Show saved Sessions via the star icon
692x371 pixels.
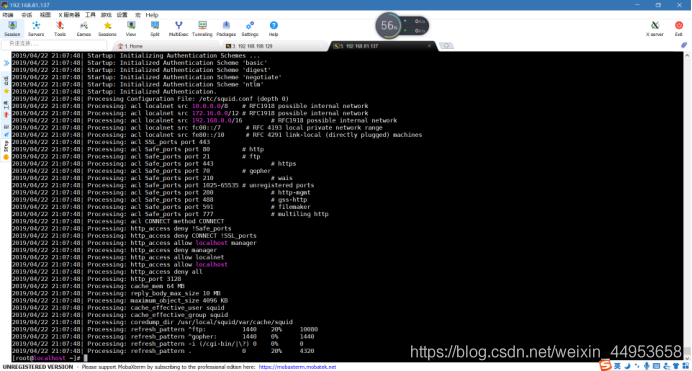click(107, 29)
